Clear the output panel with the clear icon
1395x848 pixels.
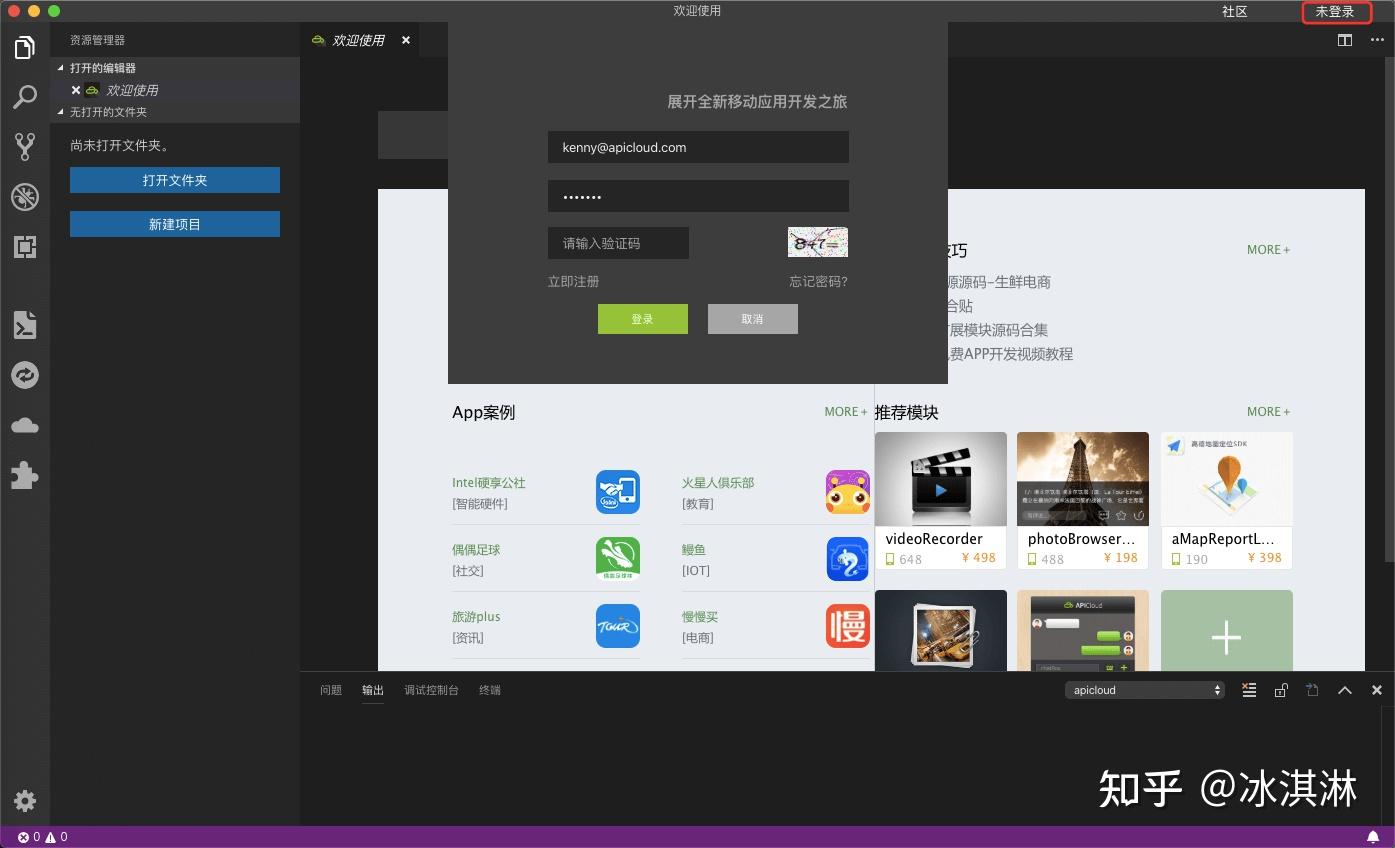tap(1249, 690)
